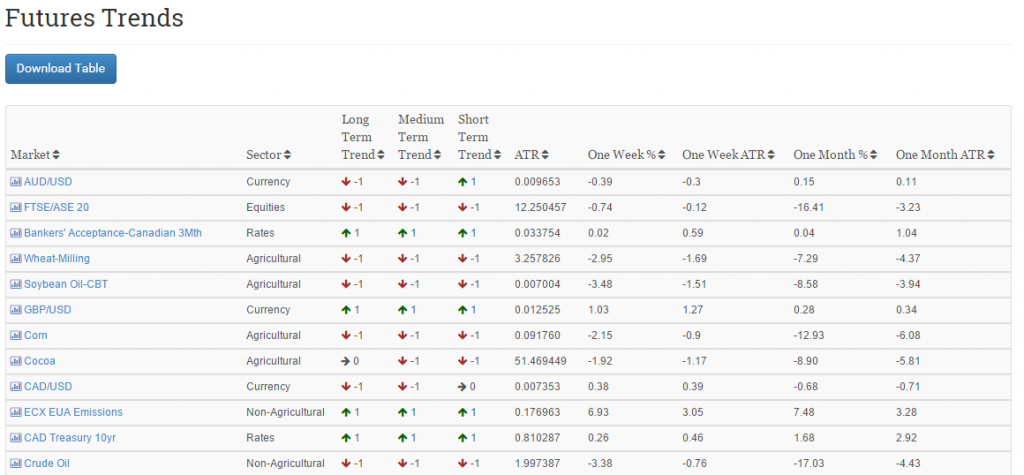Click CAD Treasury 10yr short-term up arrow

pos(462,438)
